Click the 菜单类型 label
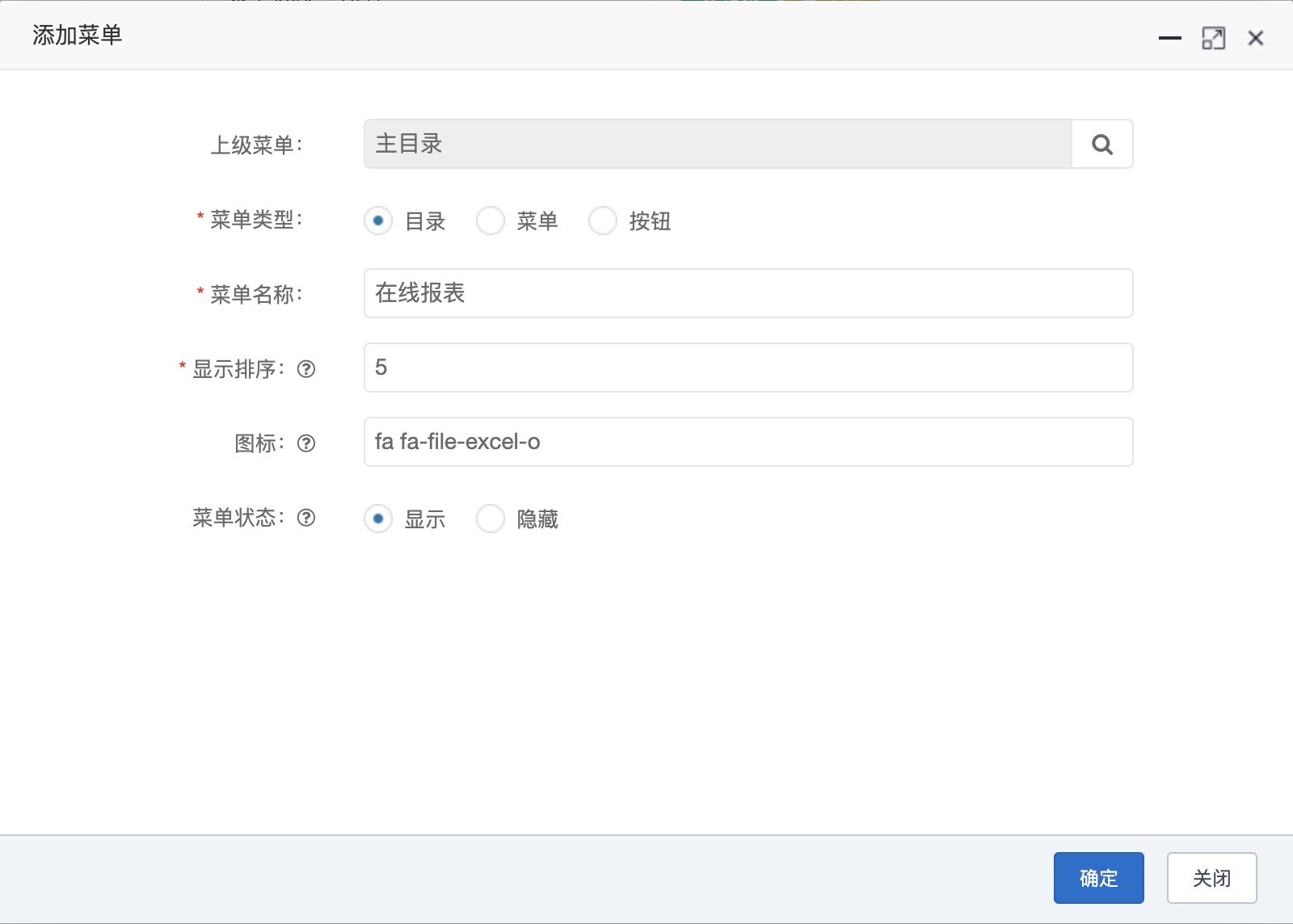 click(x=257, y=220)
